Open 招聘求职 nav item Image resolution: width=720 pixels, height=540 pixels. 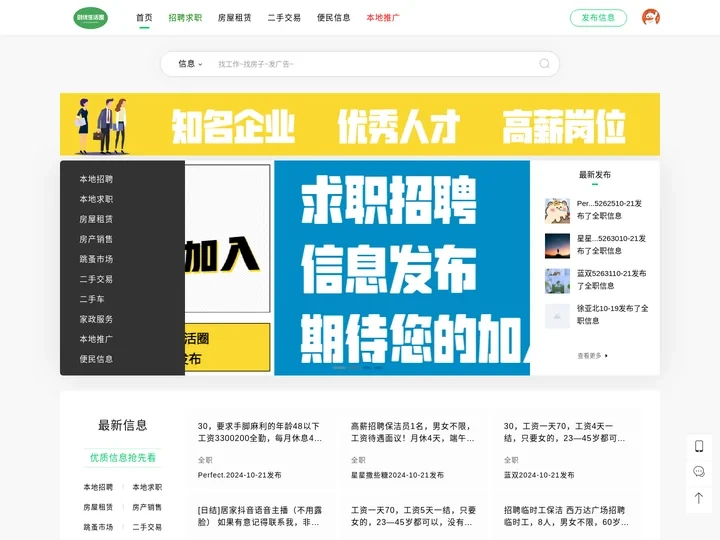185,17
